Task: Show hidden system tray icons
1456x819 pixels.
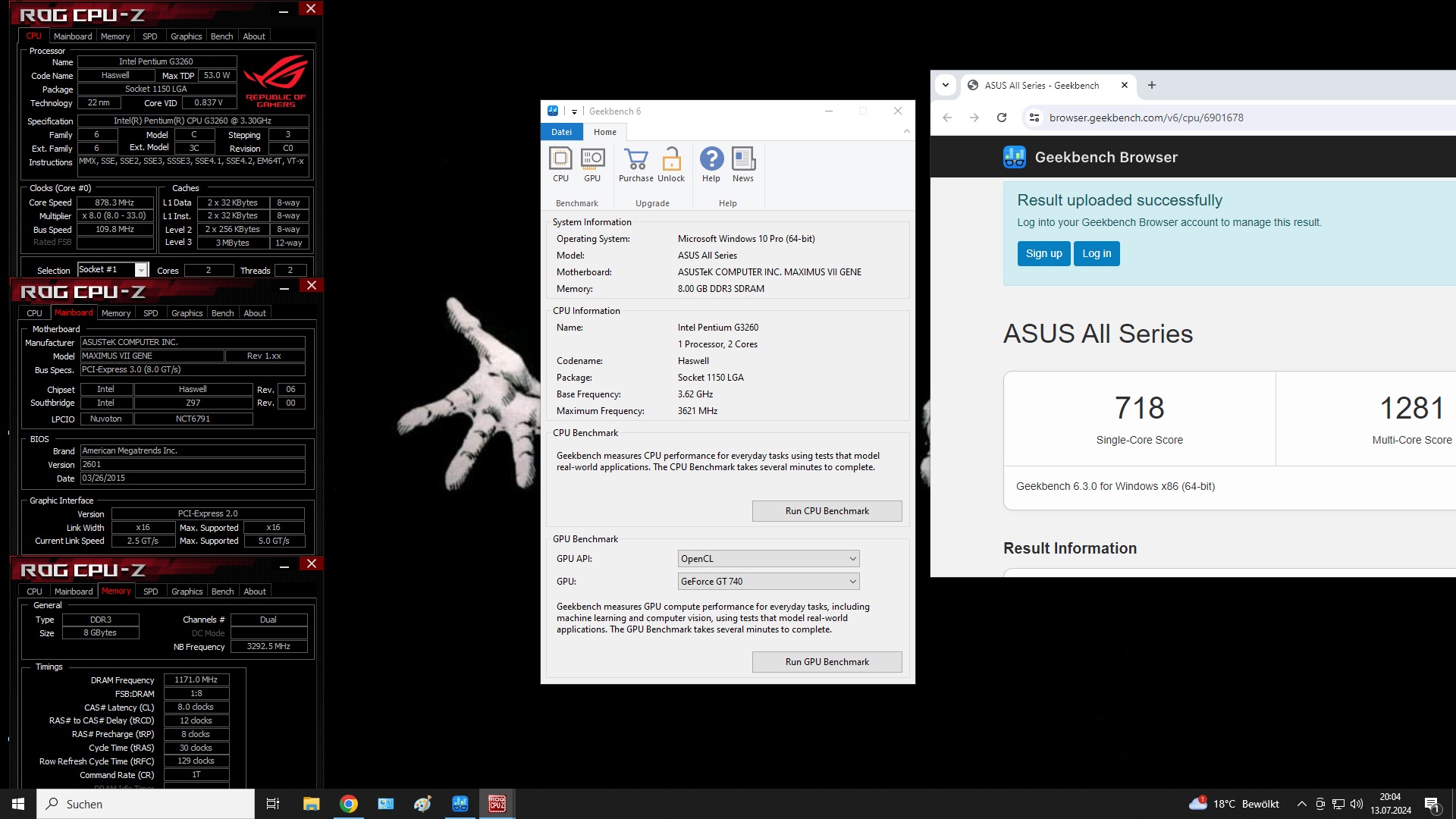Action: 1302,804
